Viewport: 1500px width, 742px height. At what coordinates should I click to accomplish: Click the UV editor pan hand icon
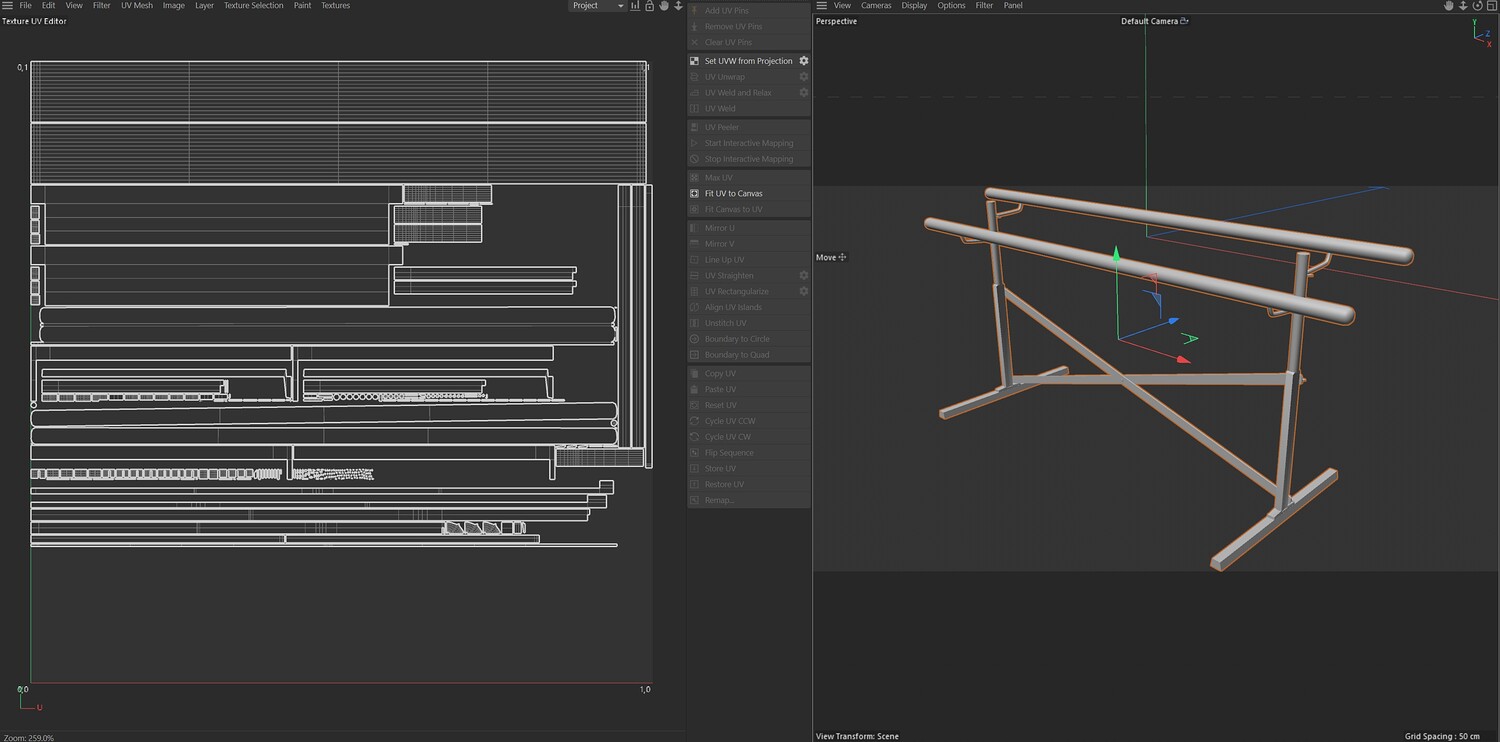[x=664, y=6]
